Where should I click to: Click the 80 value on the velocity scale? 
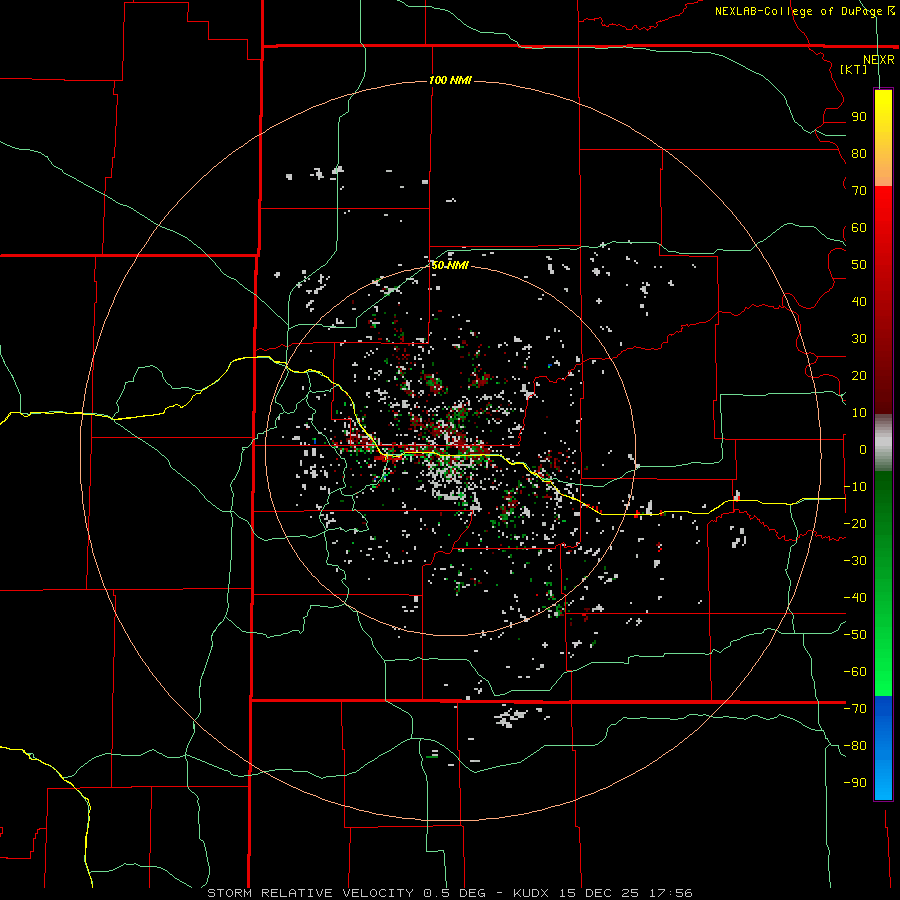[859, 154]
